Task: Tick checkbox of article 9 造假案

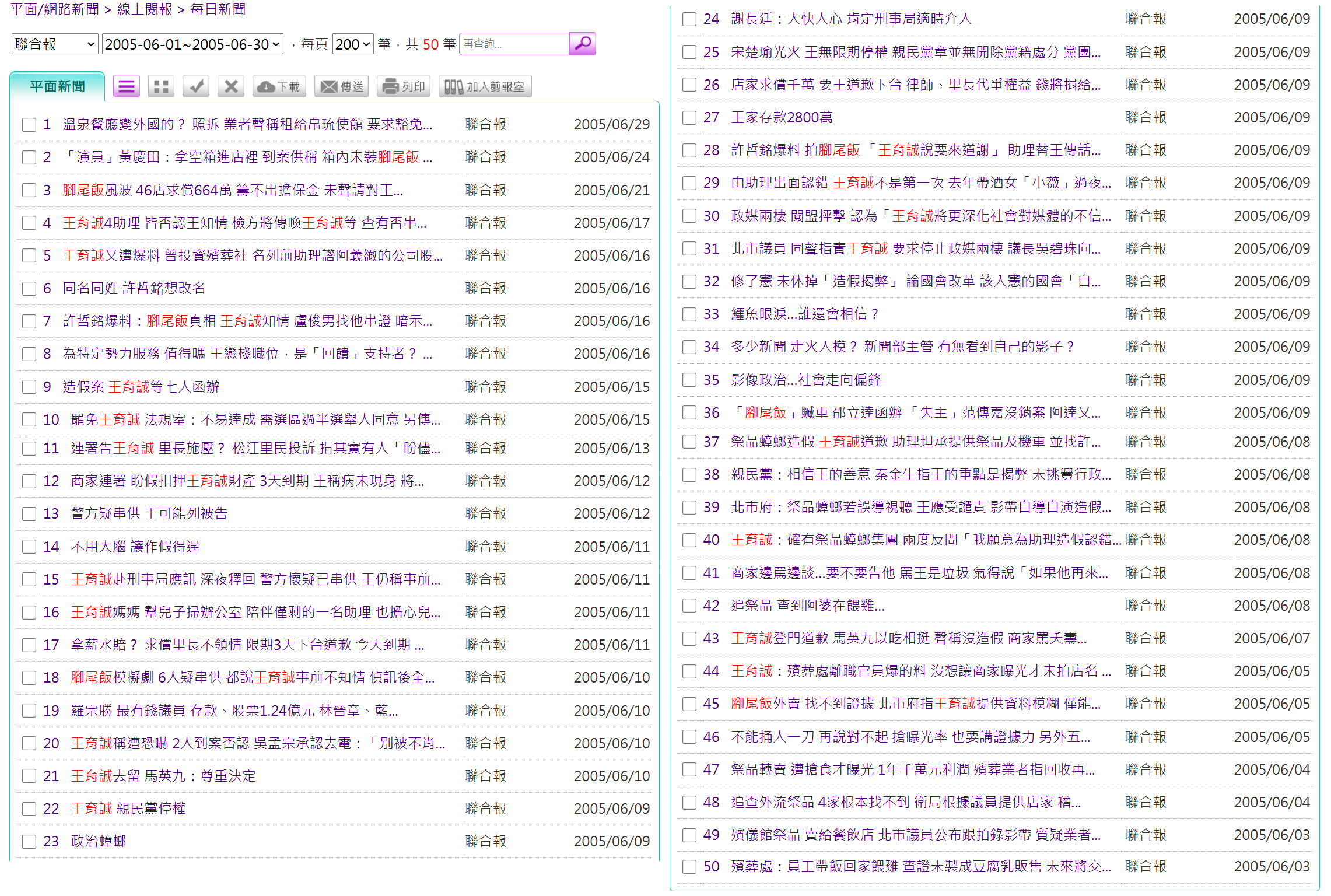Action: tap(29, 387)
